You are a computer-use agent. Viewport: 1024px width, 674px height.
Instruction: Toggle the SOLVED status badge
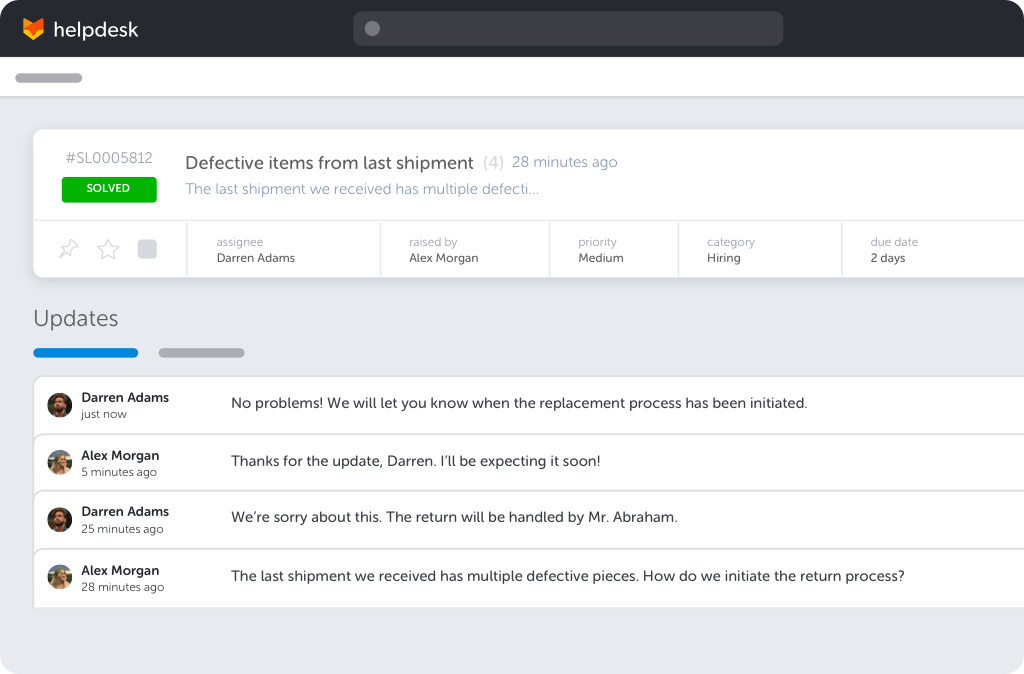[x=108, y=189]
